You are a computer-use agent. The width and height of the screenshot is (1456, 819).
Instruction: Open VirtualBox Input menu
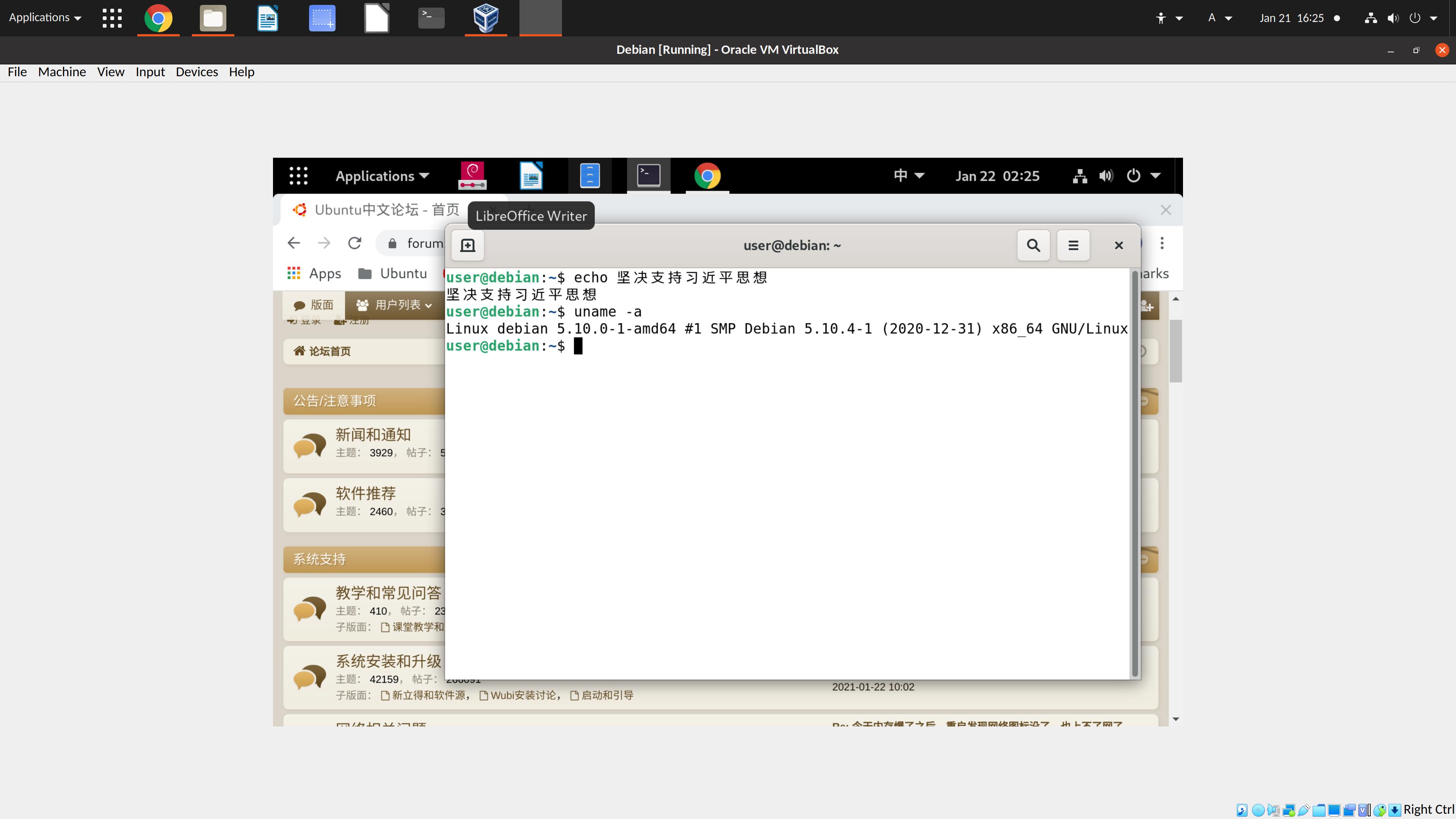(151, 72)
